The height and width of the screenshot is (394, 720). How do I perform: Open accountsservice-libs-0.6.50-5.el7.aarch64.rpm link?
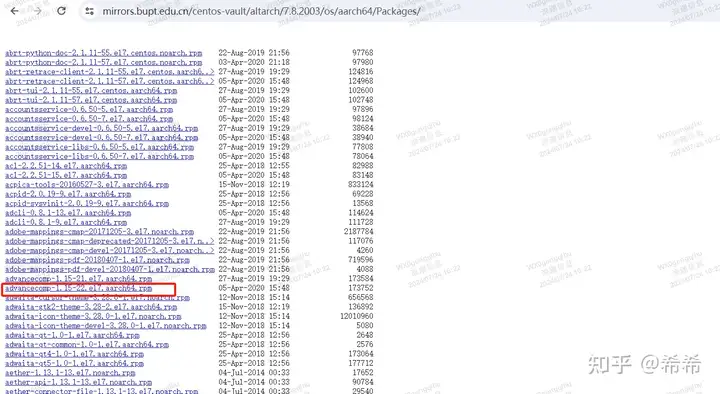tap(99, 147)
